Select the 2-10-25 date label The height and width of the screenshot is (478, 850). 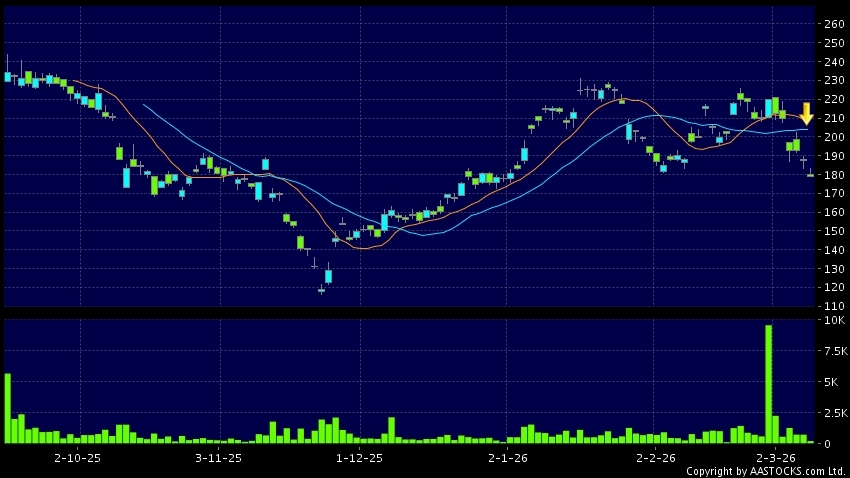tap(77, 457)
